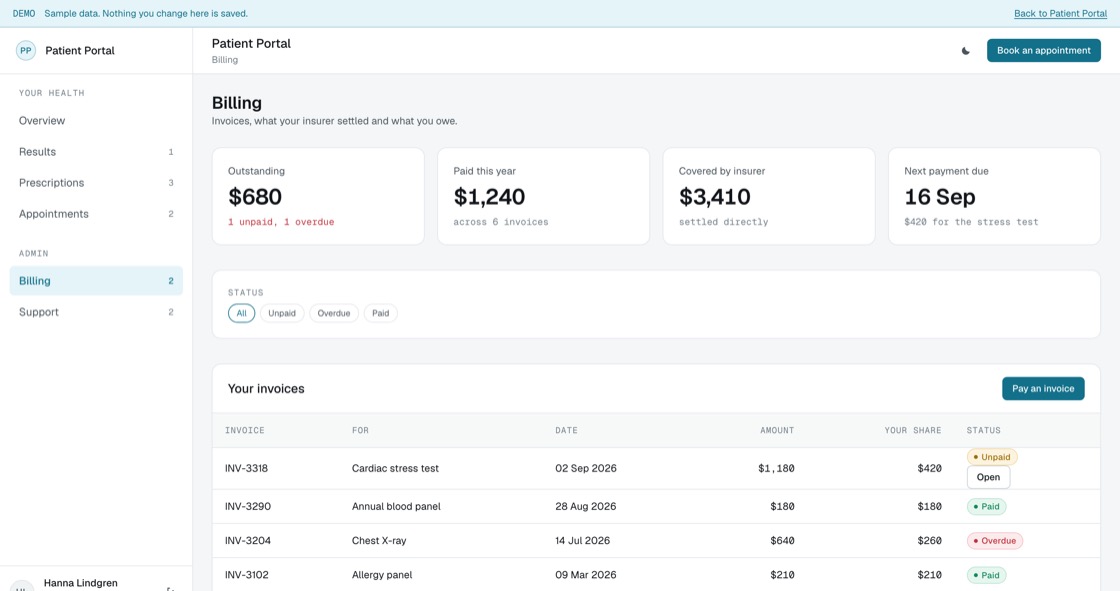Screen dimensions: 1120x591
Task: Click invoice number INV-3102
Action: tap(247, 575)
